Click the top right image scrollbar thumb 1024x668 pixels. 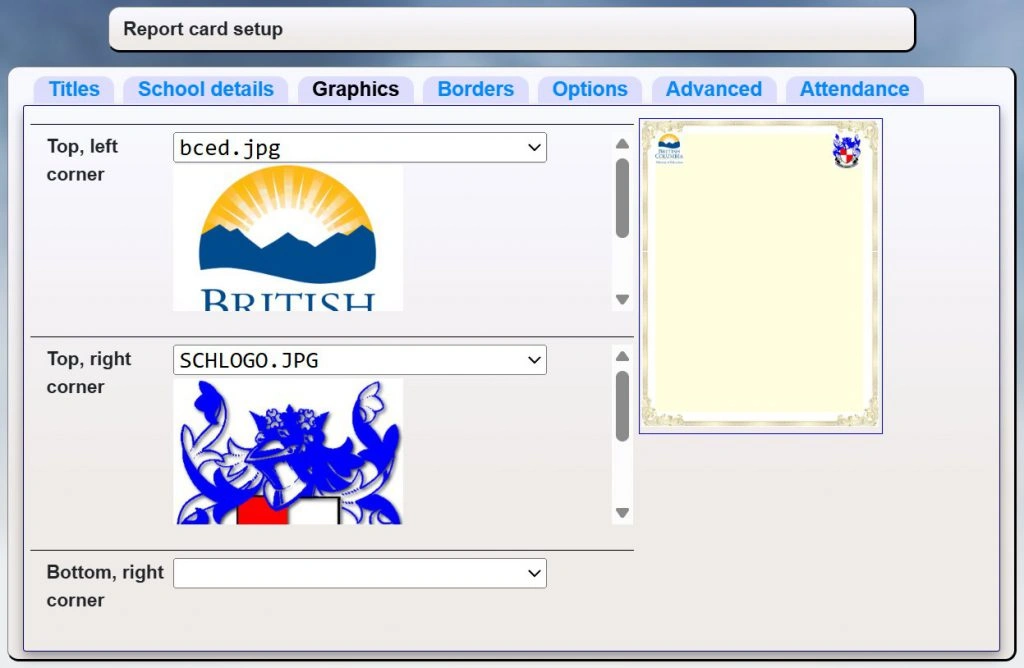click(622, 406)
